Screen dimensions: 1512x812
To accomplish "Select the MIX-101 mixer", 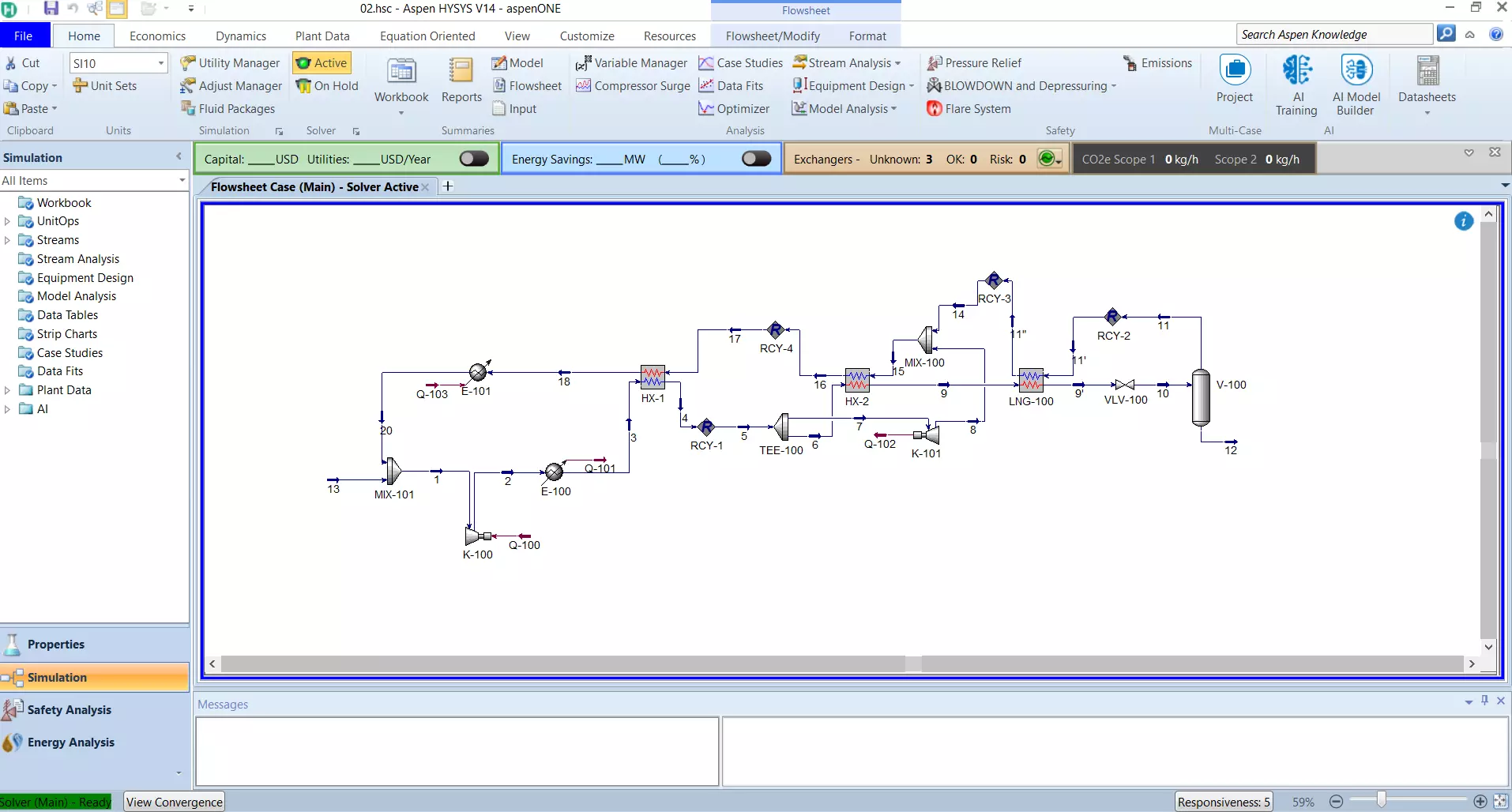I will point(393,471).
